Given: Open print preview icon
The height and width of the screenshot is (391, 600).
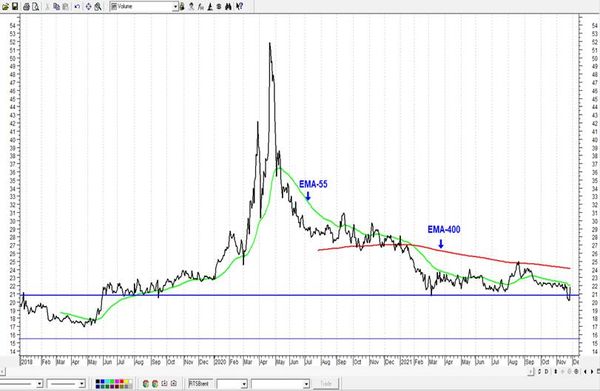Looking at the screenshot, I should [x=35, y=6].
